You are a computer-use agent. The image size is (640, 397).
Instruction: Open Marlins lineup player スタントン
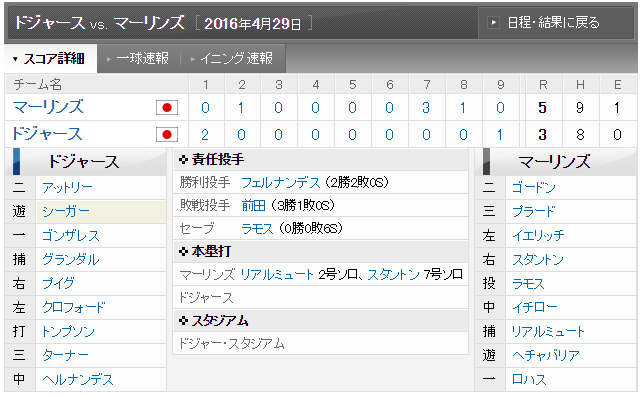tap(538, 259)
